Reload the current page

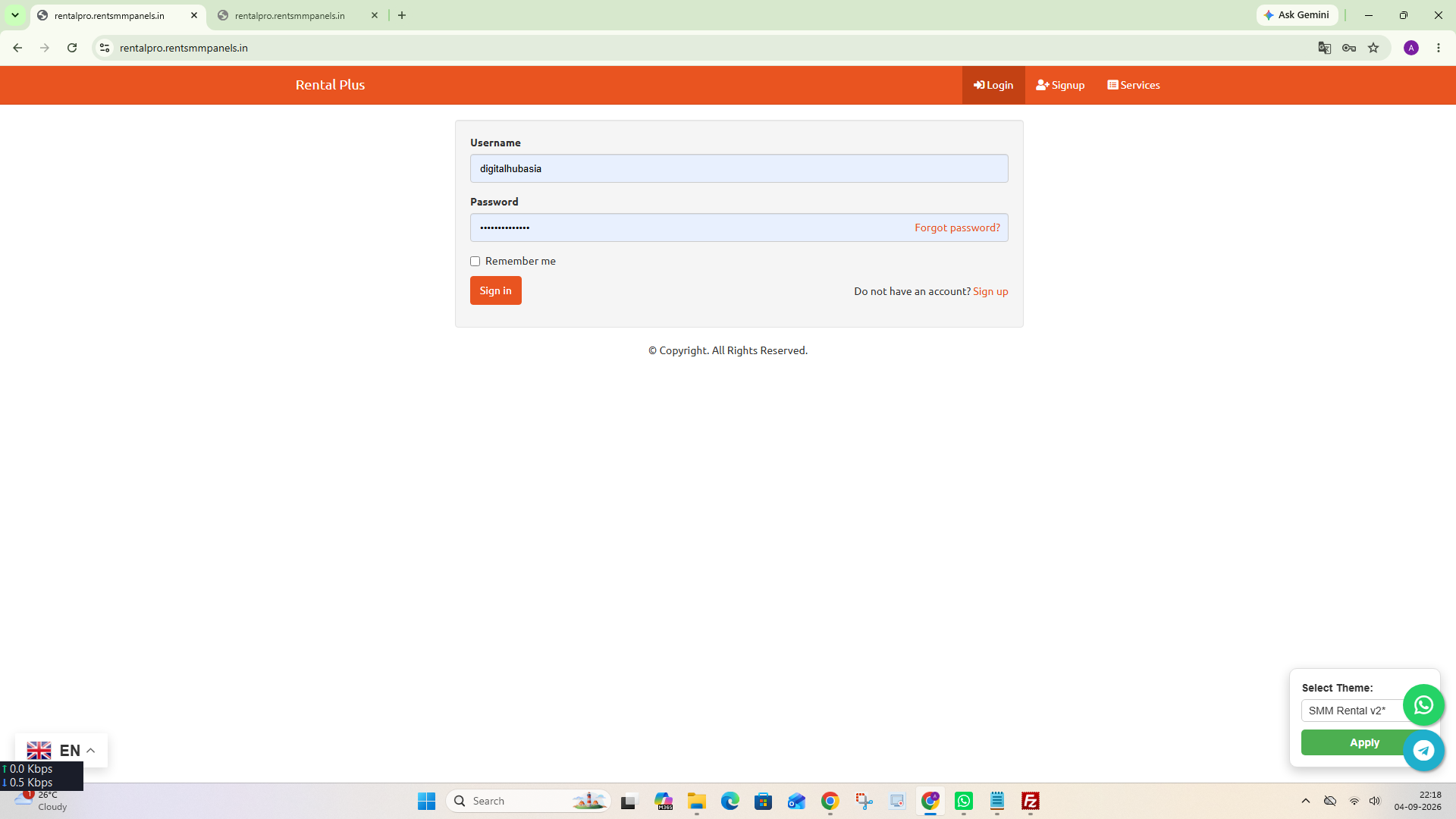point(72,48)
